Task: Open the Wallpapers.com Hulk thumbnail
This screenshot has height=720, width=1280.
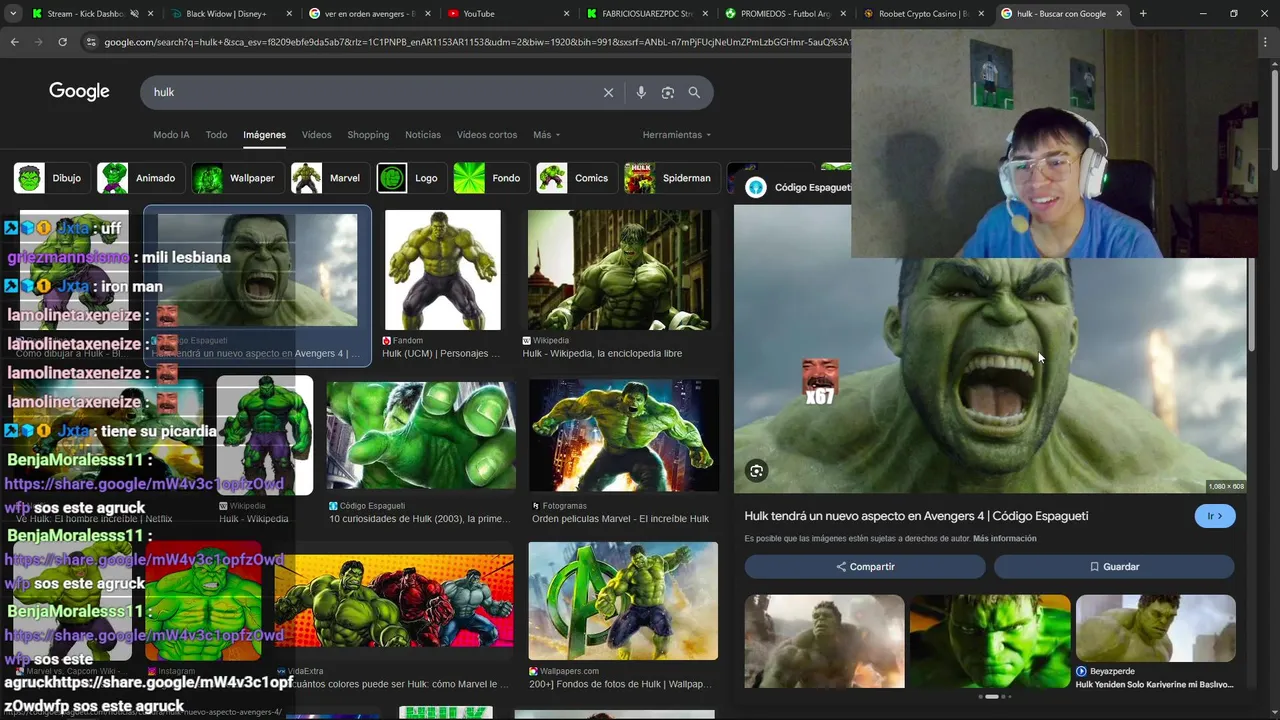Action: (623, 601)
